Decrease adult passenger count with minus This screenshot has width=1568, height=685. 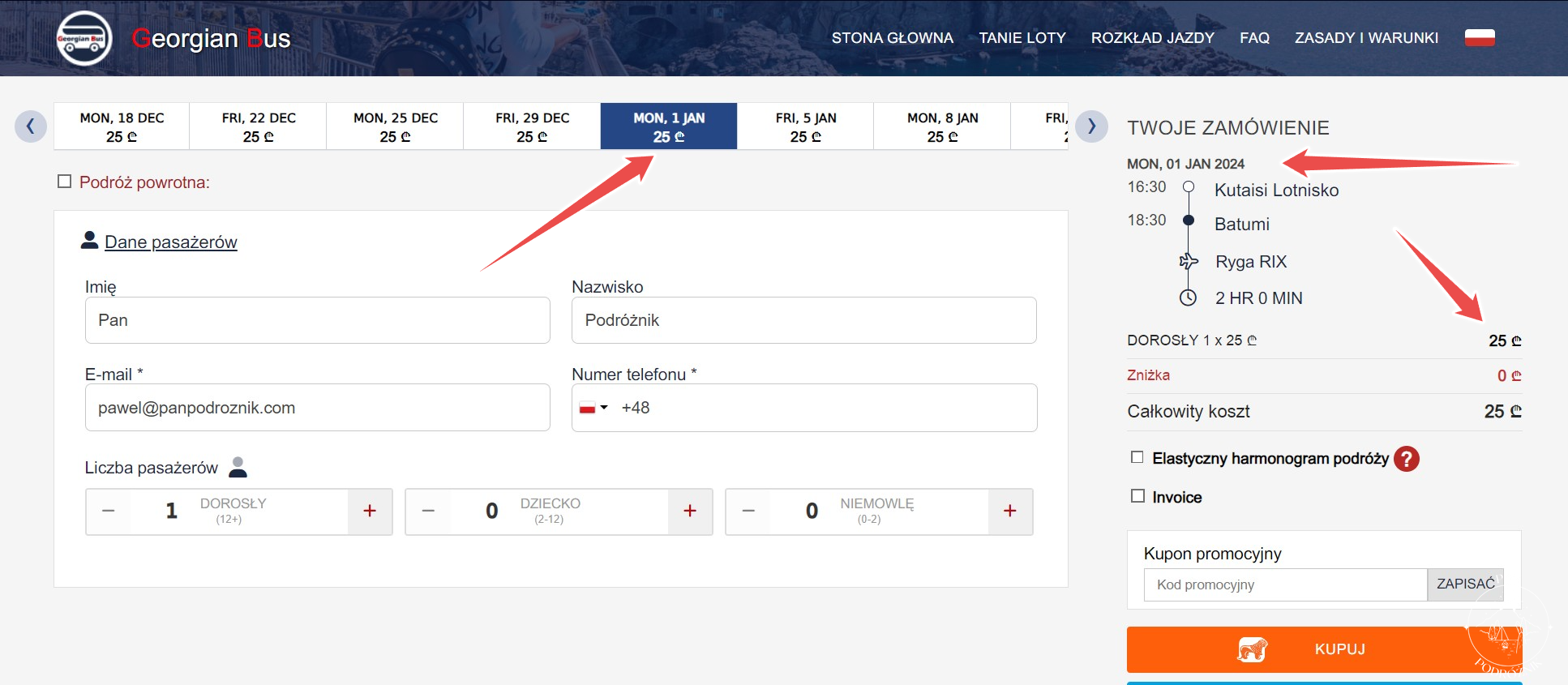109,511
